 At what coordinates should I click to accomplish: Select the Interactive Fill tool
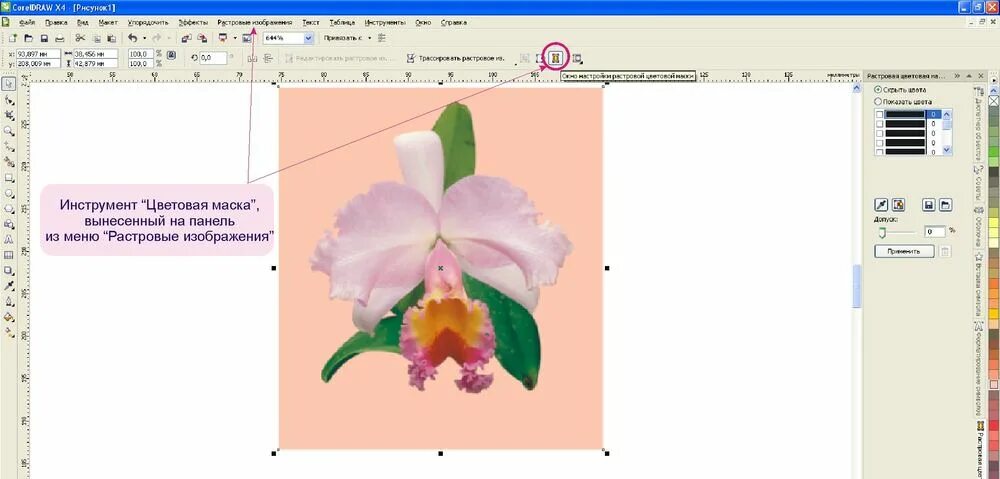click(9, 332)
